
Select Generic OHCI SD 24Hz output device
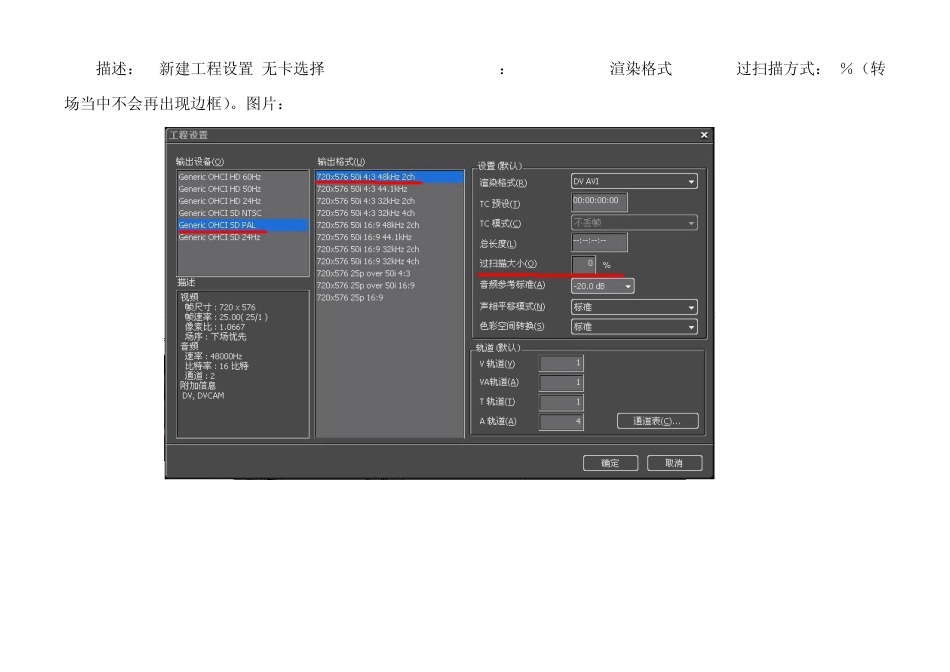pos(242,237)
